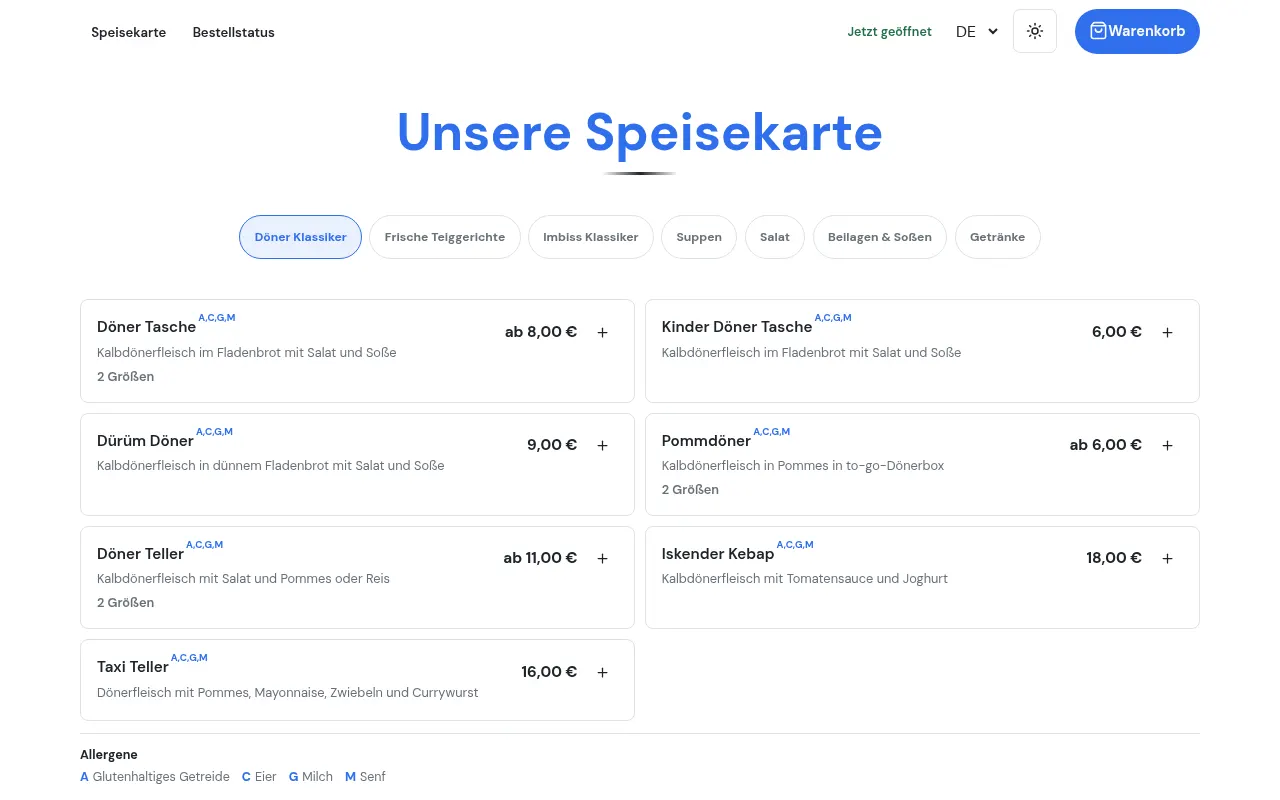Image resolution: width=1280 pixels, height=800 pixels.
Task: Switch to Frische Teiggerichte category
Action: pos(445,237)
